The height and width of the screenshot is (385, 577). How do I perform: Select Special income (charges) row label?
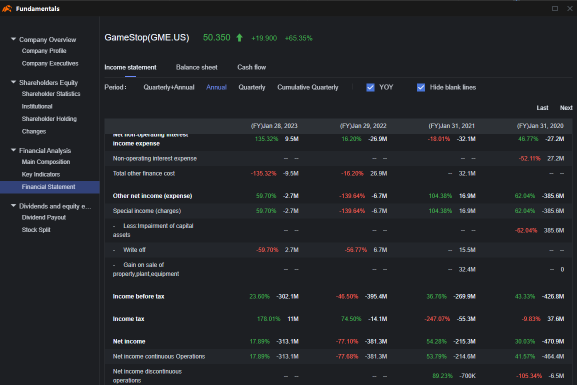coord(147,211)
